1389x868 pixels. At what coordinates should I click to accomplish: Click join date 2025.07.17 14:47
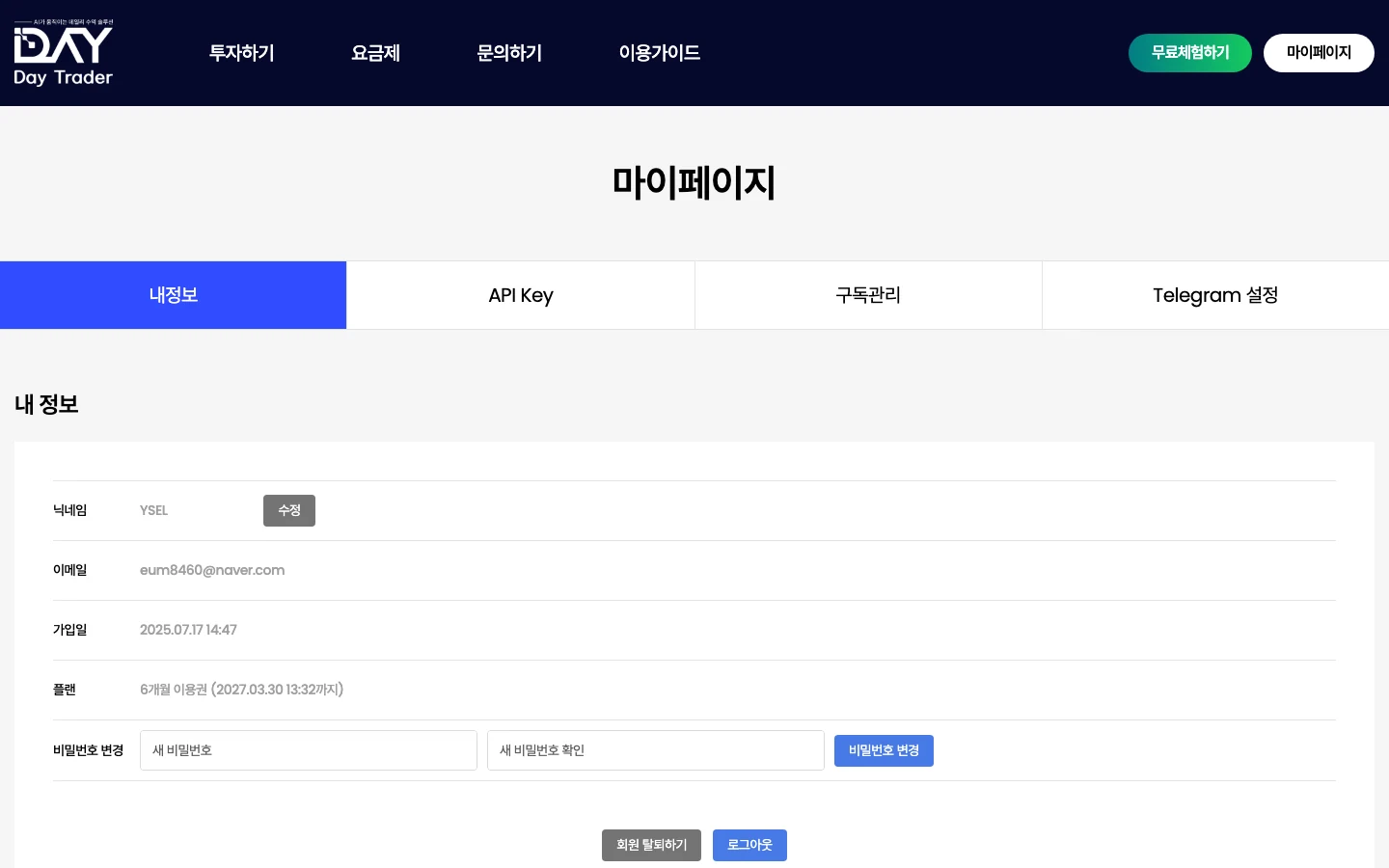(188, 630)
